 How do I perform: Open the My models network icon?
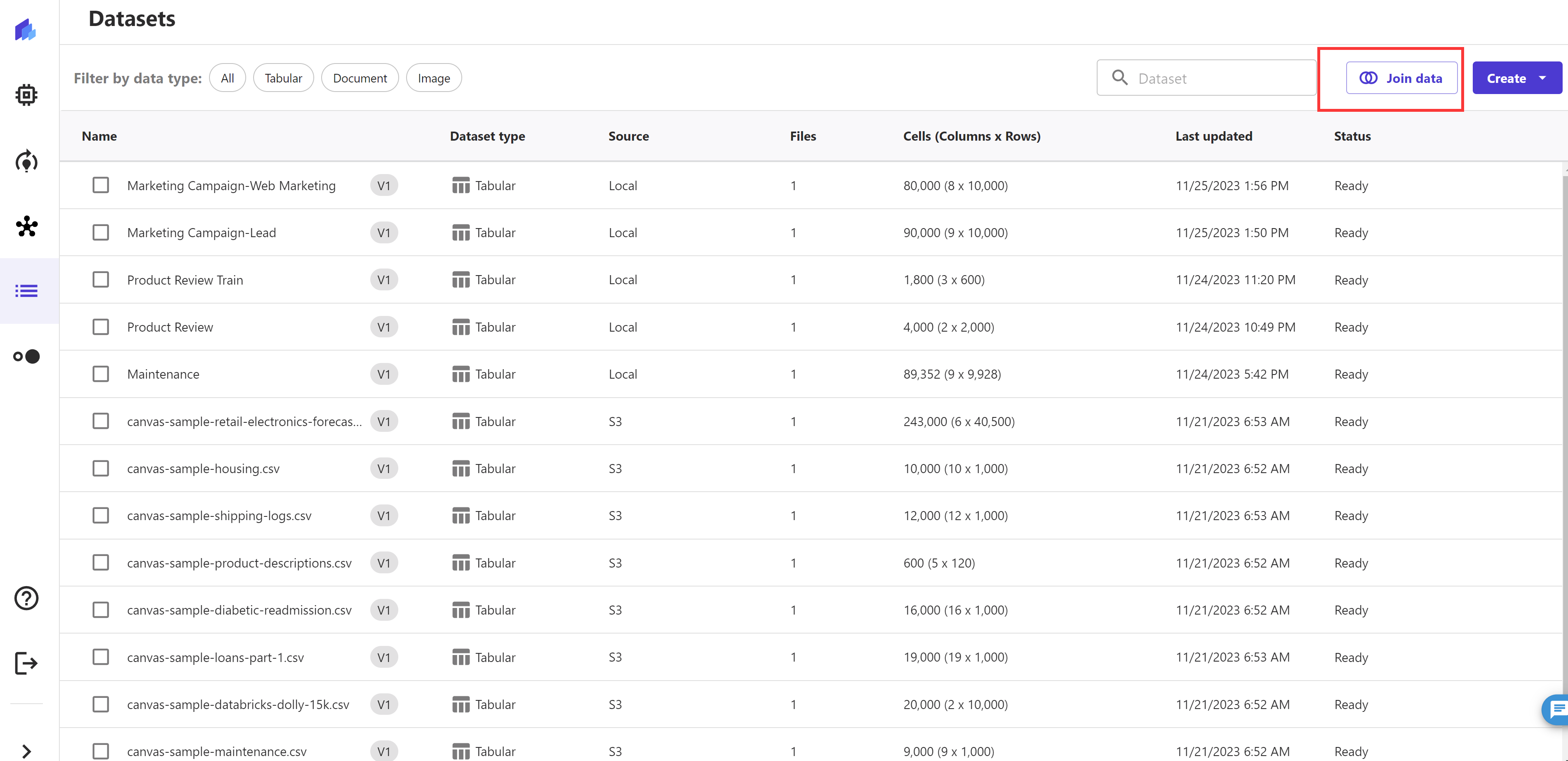[27, 226]
